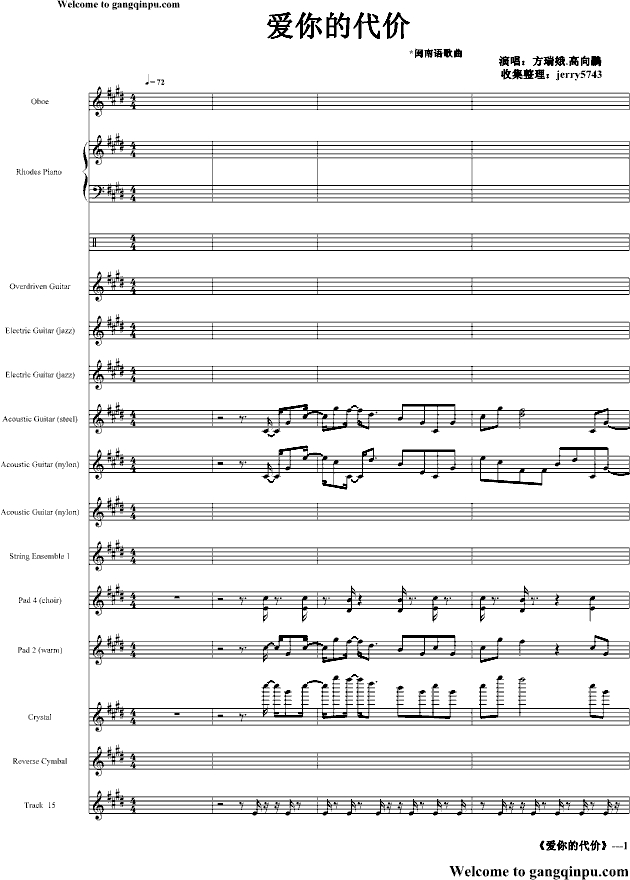Click the Oboe staff treble clef
630x880 pixels.
[98, 102]
